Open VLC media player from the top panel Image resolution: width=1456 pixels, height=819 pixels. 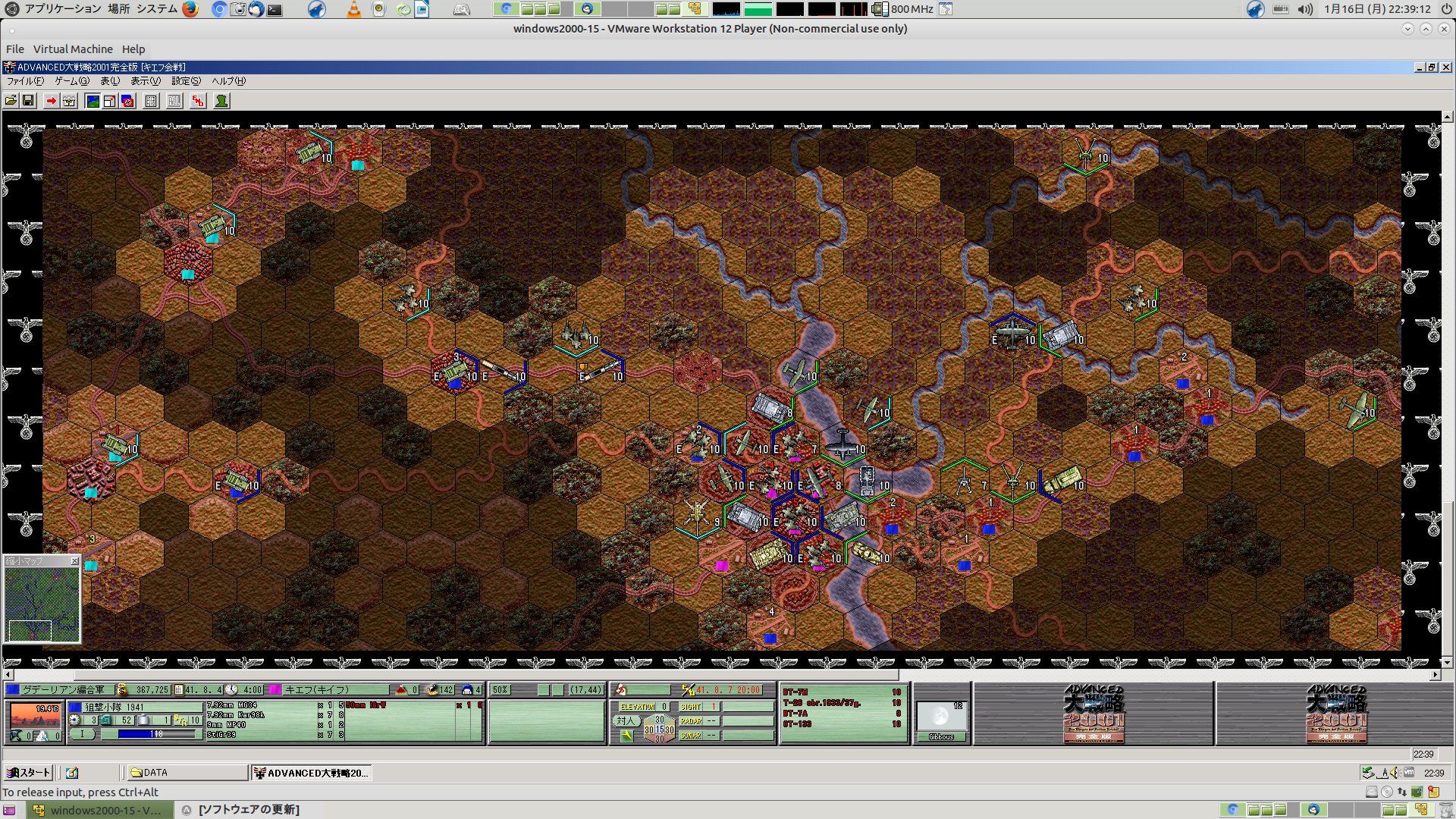(354, 9)
